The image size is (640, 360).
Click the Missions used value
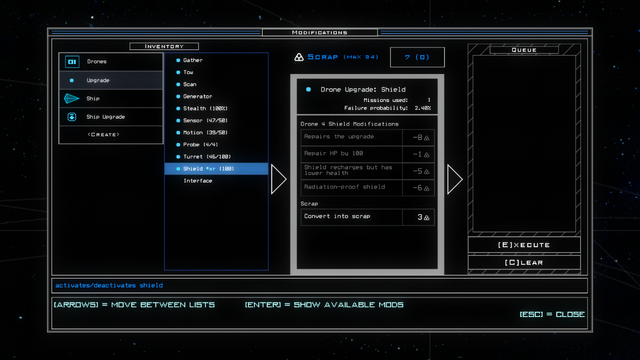click(429, 100)
